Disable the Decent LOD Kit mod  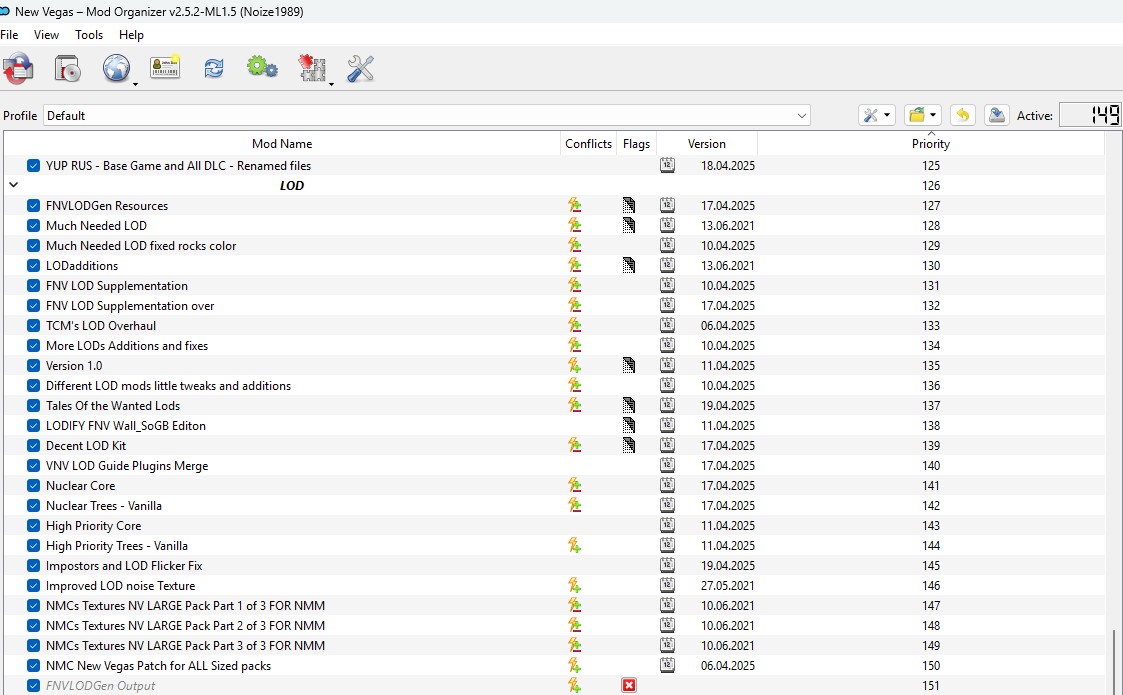point(34,446)
